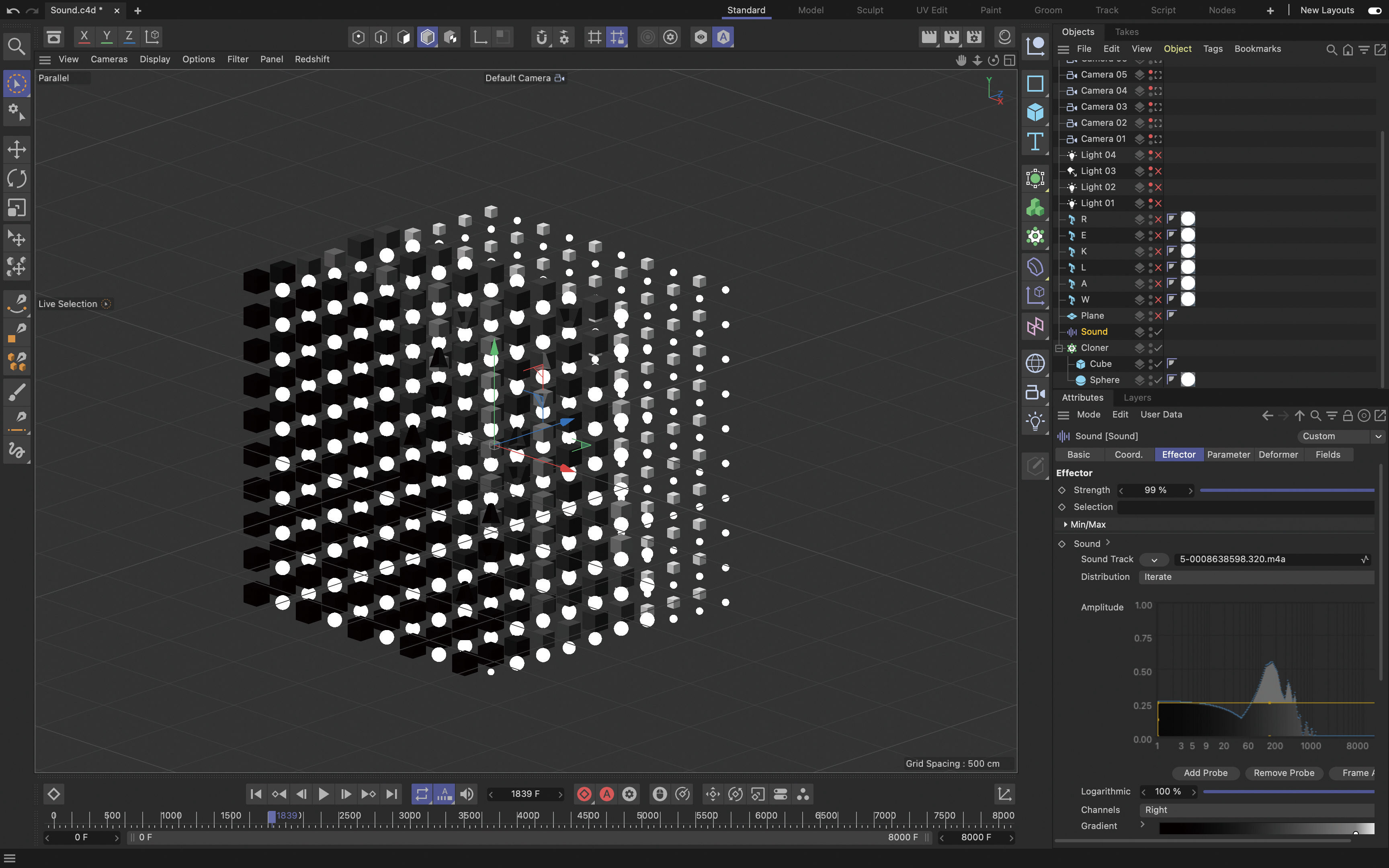The height and width of the screenshot is (868, 1389).
Task: Click the Add Probe button
Action: coord(1205,773)
